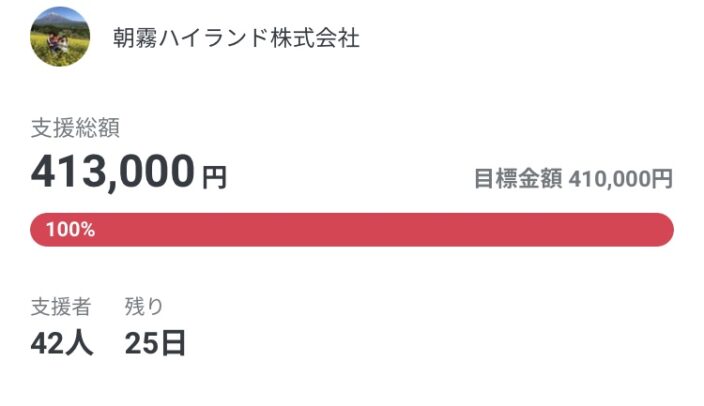Click the 人 character after 42
Viewport: 704px width, 406px height.
coord(79,343)
